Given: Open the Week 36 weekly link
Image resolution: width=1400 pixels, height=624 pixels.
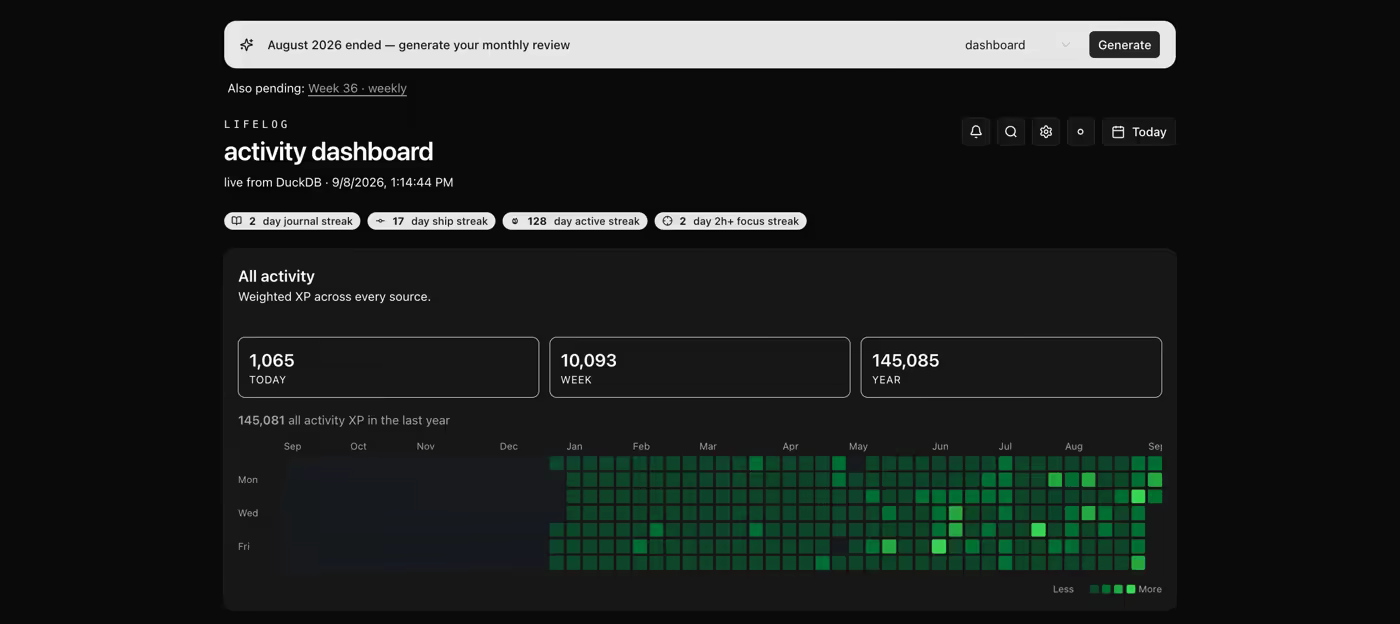Looking at the screenshot, I should click(x=357, y=88).
